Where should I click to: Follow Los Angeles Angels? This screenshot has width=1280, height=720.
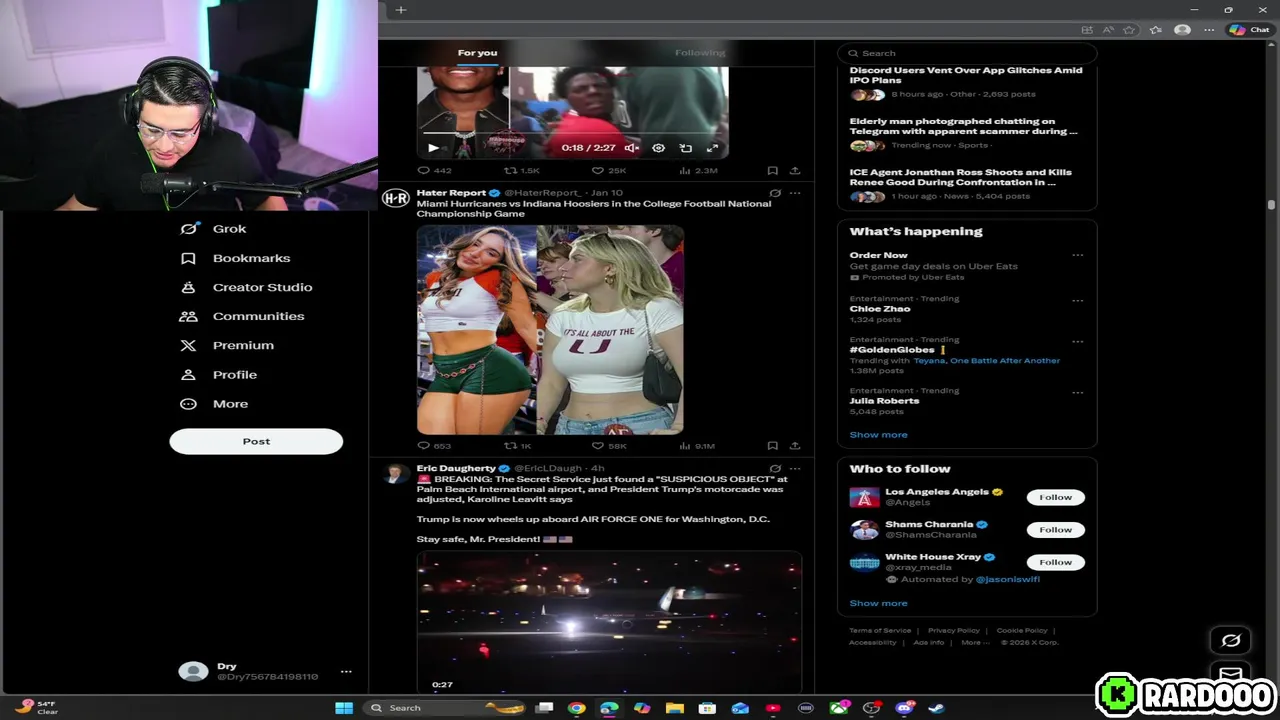tap(1055, 497)
